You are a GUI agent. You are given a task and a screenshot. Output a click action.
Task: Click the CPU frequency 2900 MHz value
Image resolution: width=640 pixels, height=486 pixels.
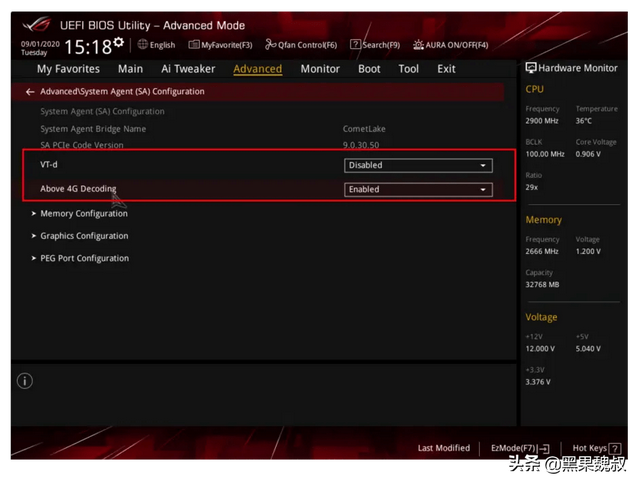[542, 121]
